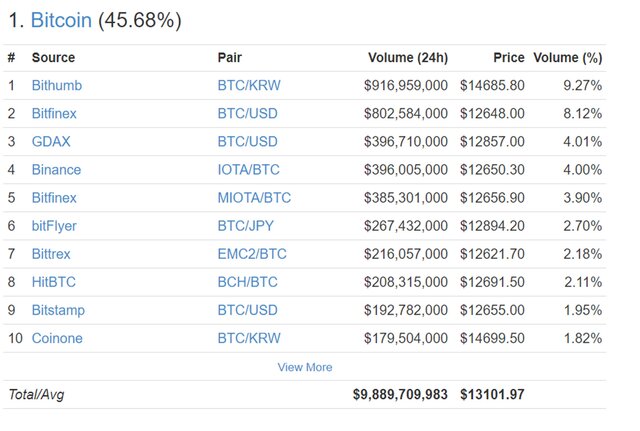Open the BCH/BTC pair link
The height and width of the screenshot is (431, 640).
pos(247,282)
